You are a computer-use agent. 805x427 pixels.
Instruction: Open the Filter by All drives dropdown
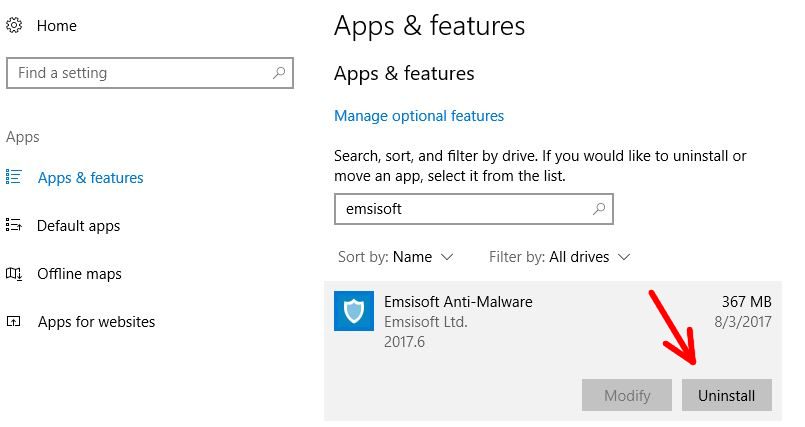click(x=559, y=257)
